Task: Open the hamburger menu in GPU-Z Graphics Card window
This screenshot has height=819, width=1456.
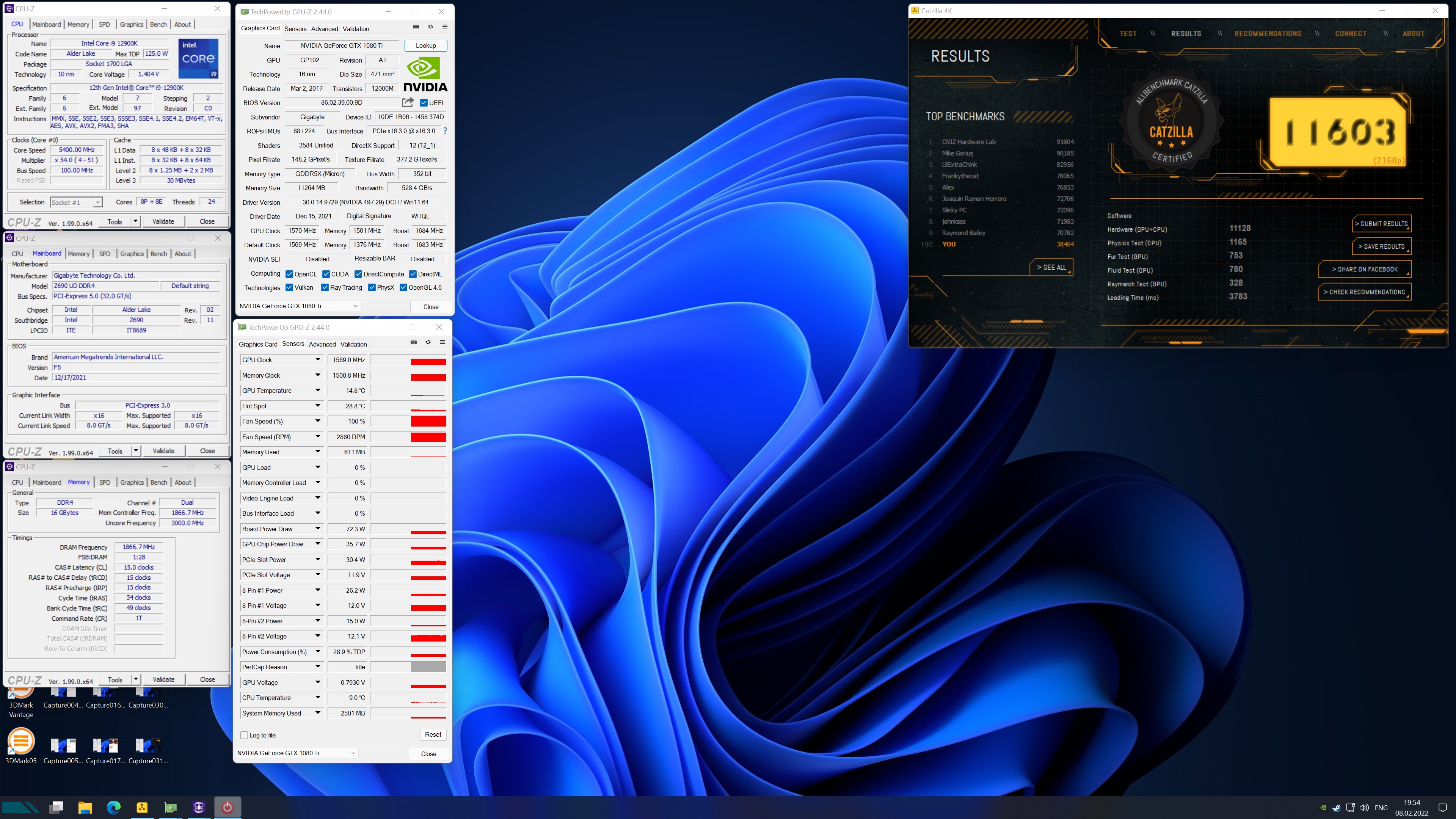Action: click(x=445, y=27)
